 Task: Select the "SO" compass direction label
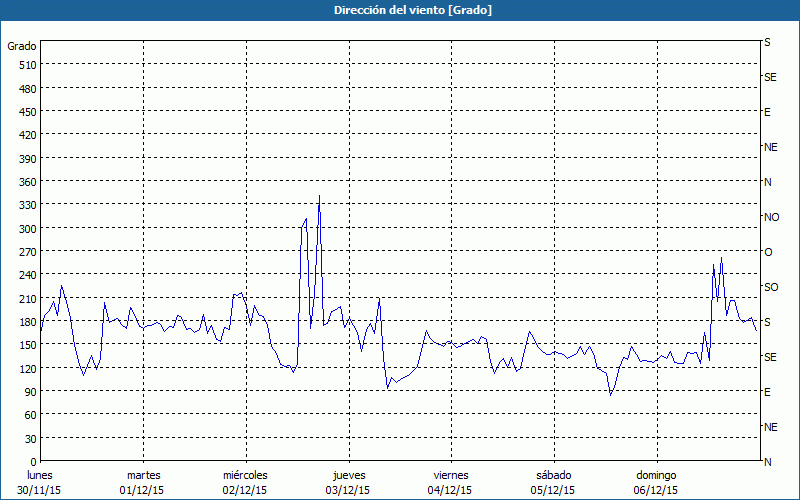click(770, 287)
